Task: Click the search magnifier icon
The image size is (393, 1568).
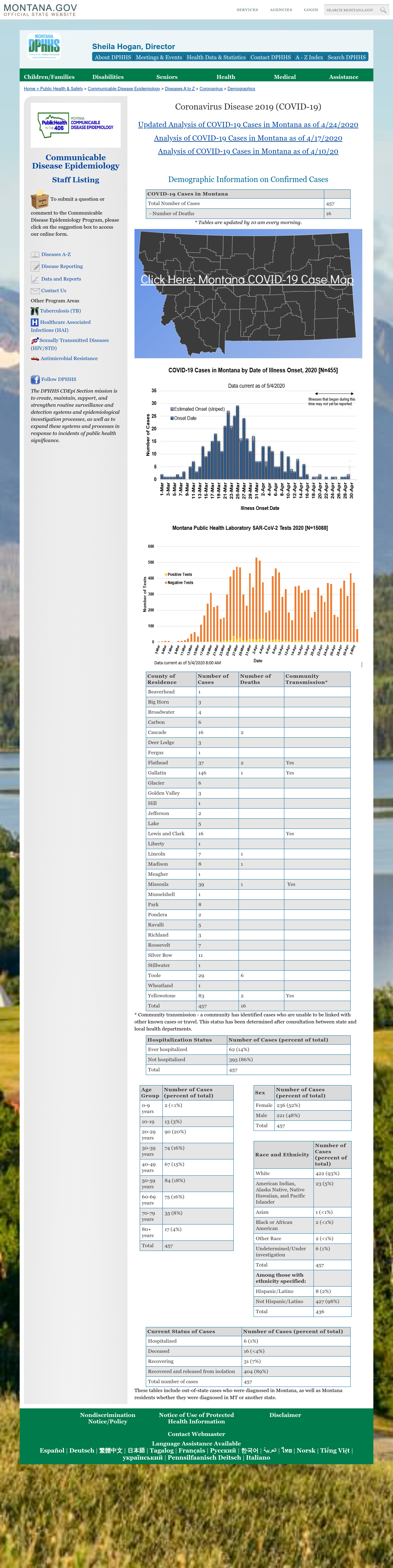Action: 383,10
